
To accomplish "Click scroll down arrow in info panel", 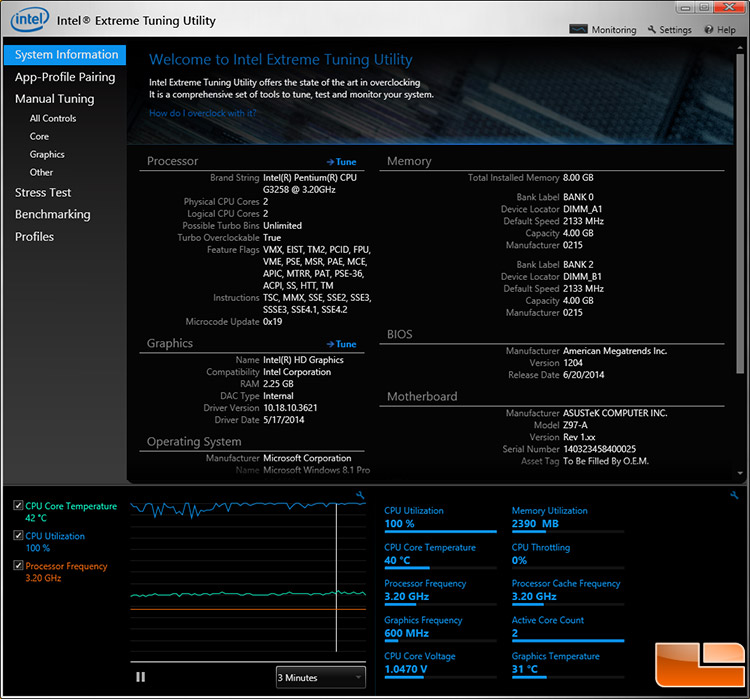I will pyautogui.click(x=740, y=473).
